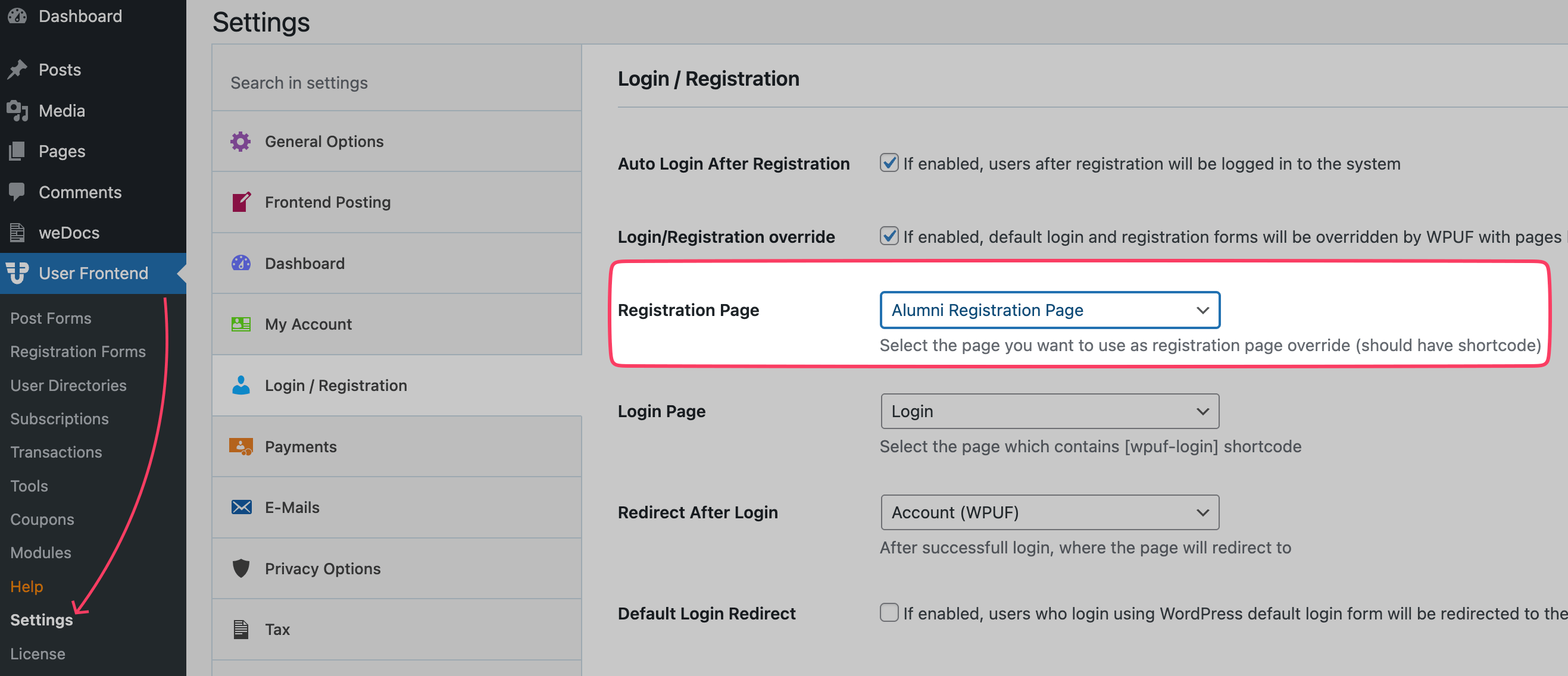Click the Frontend Posting pencil icon
Image resolution: width=1568 pixels, height=676 pixels.
pyautogui.click(x=241, y=202)
